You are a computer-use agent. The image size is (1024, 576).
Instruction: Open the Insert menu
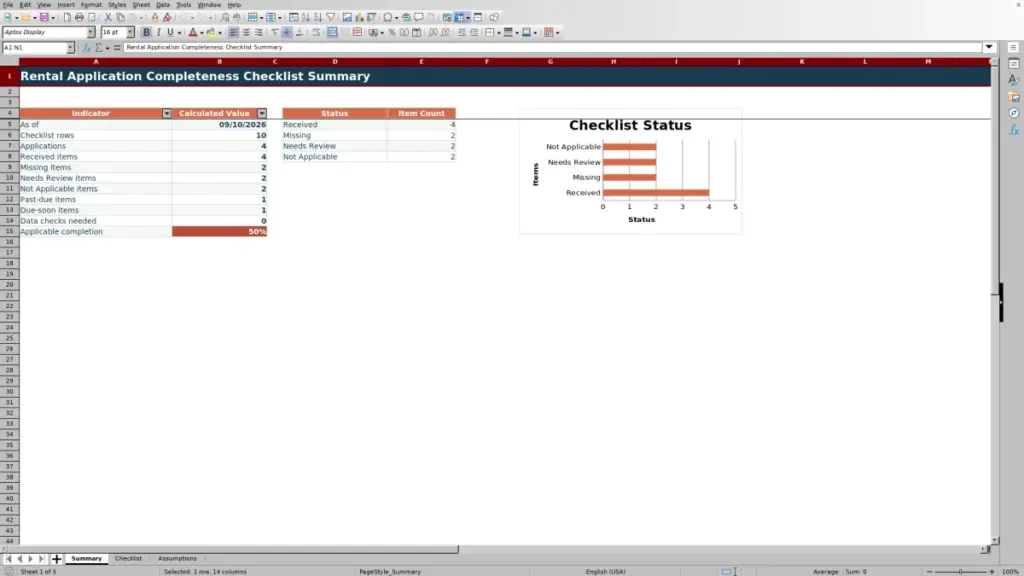66,5
